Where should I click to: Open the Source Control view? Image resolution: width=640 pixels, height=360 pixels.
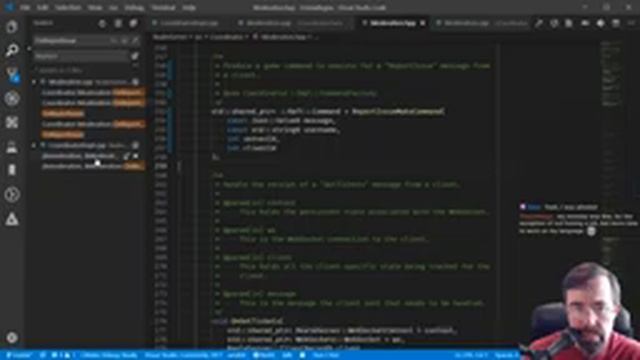click(x=12, y=75)
